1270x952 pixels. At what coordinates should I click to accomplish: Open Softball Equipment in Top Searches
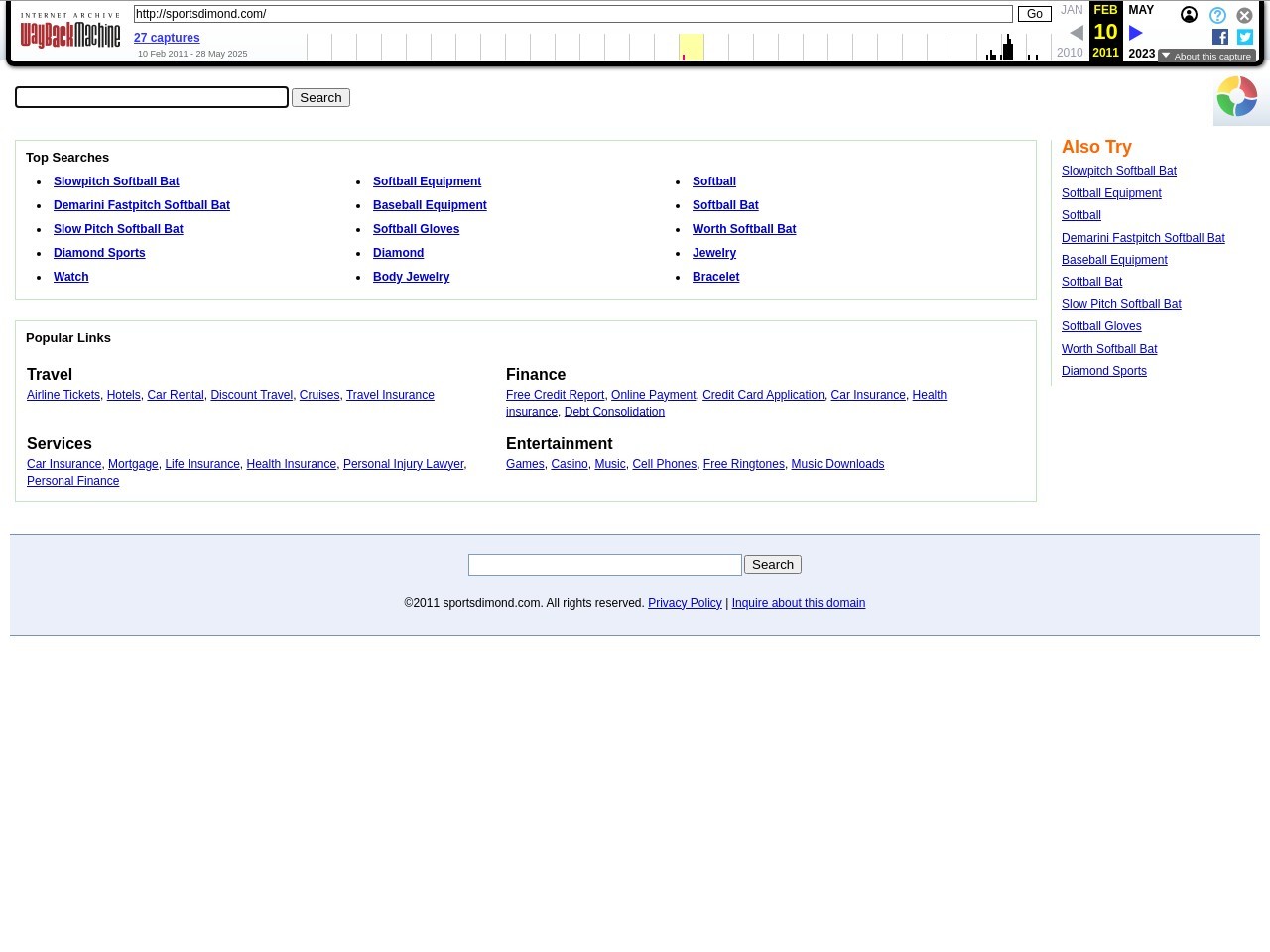pyautogui.click(x=427, y=181)
